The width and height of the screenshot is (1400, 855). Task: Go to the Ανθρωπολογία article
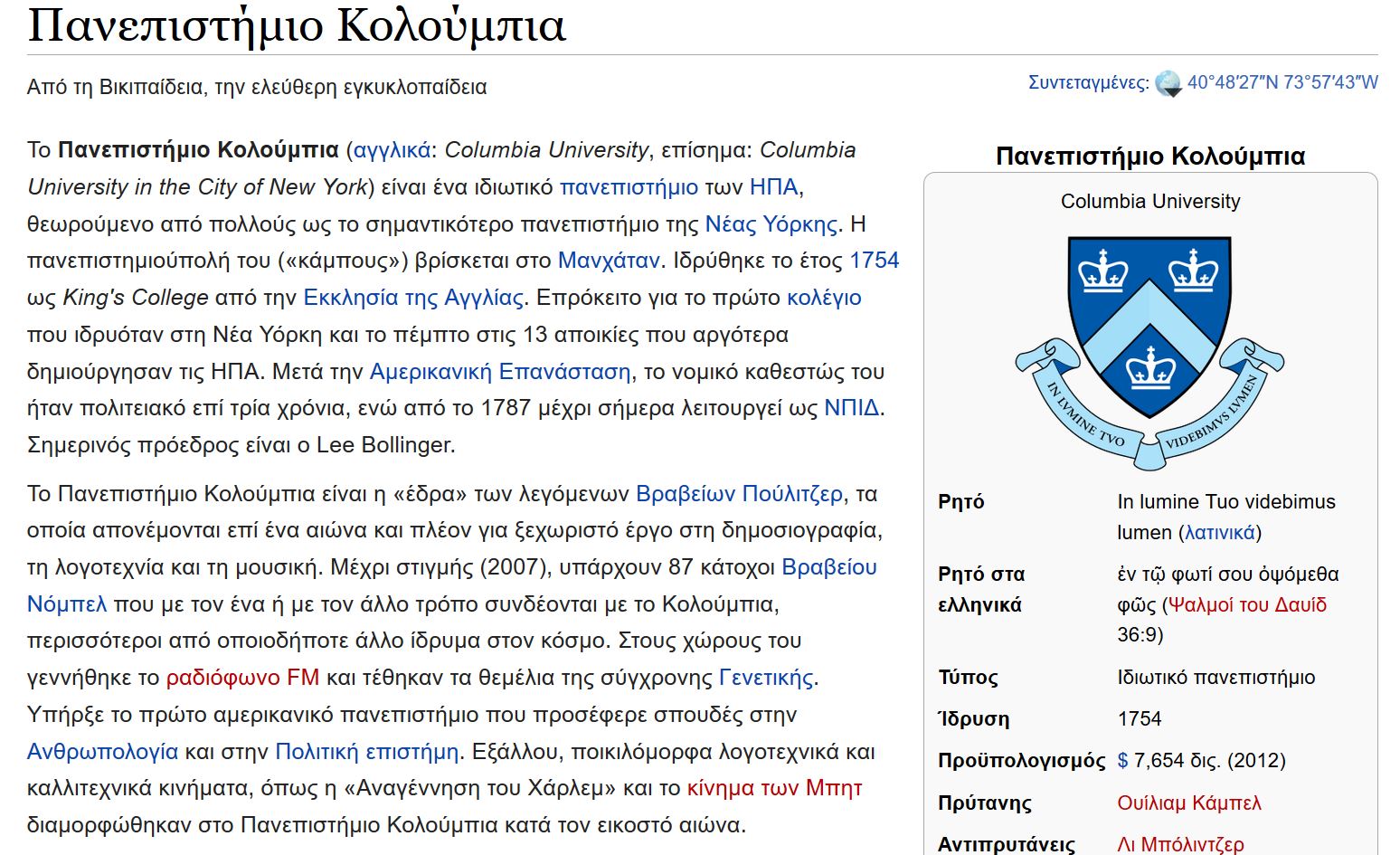(103, 752)
